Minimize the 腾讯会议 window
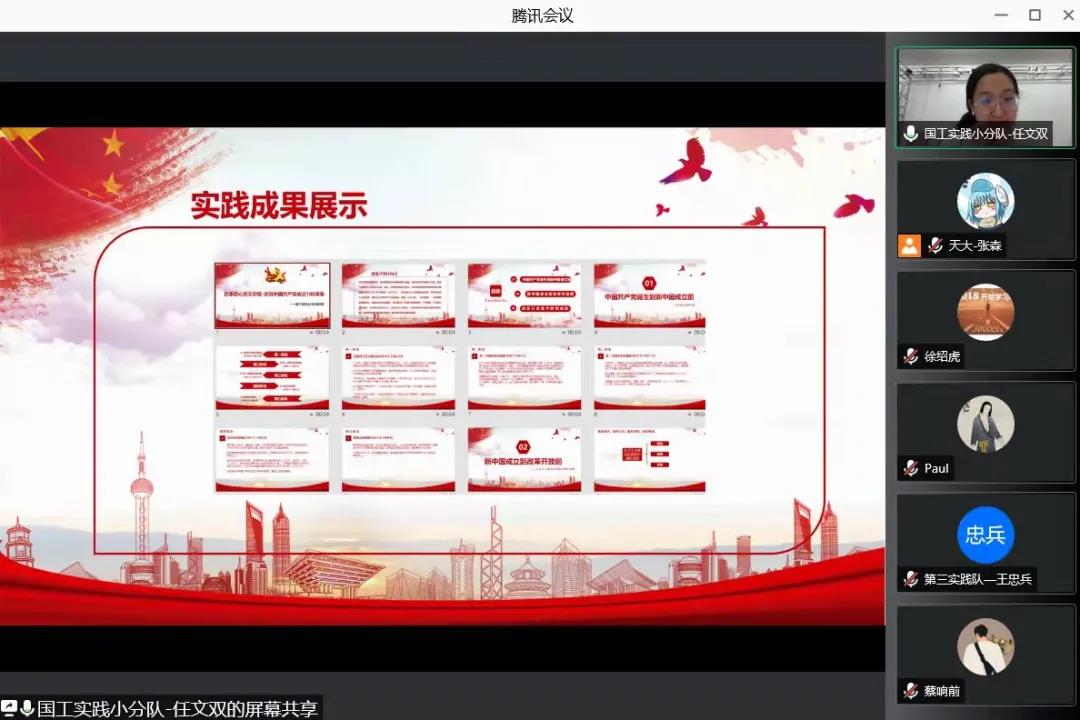The image size is (1080, 720). click(1002, 15)
